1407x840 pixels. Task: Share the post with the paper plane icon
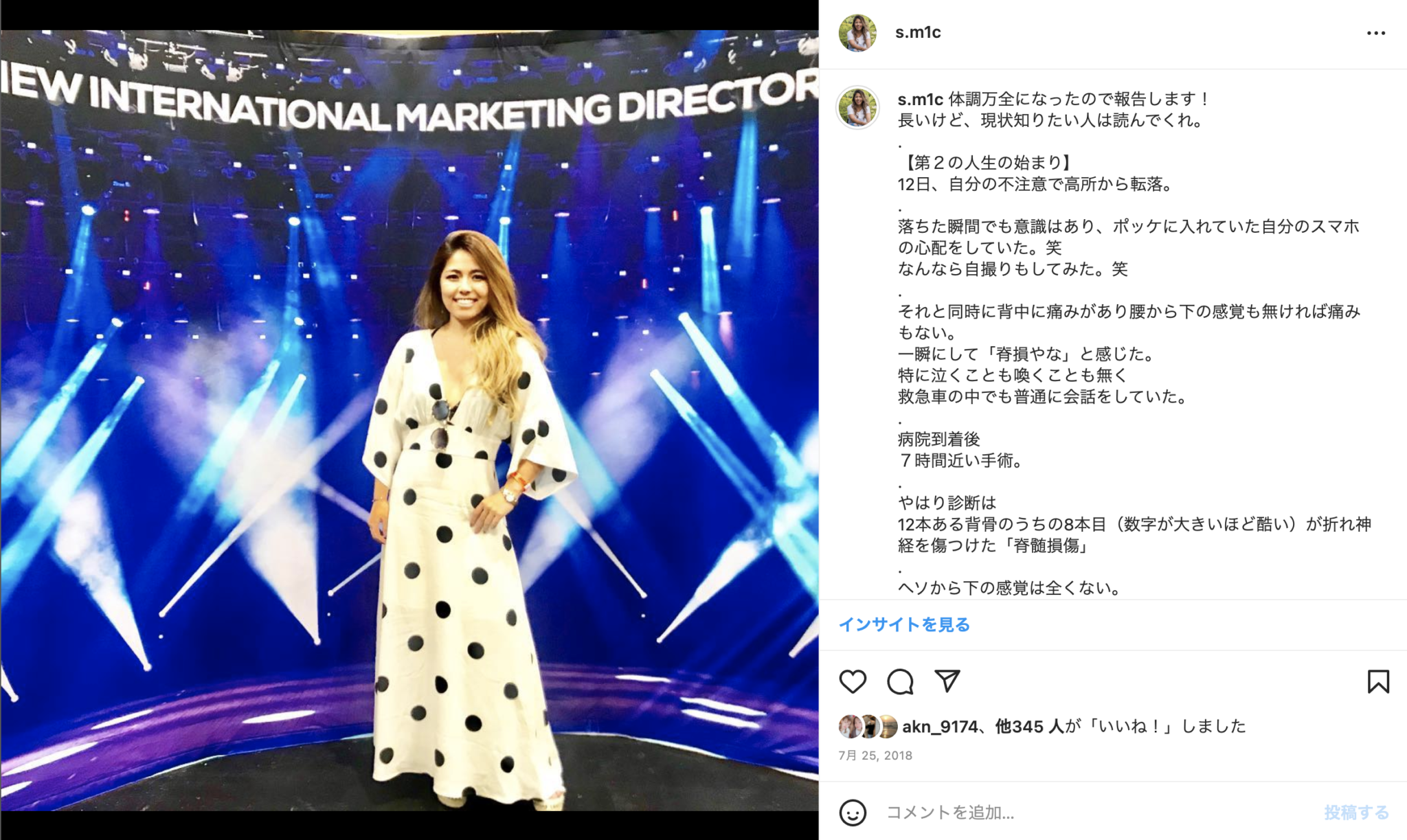pos(947,681)
